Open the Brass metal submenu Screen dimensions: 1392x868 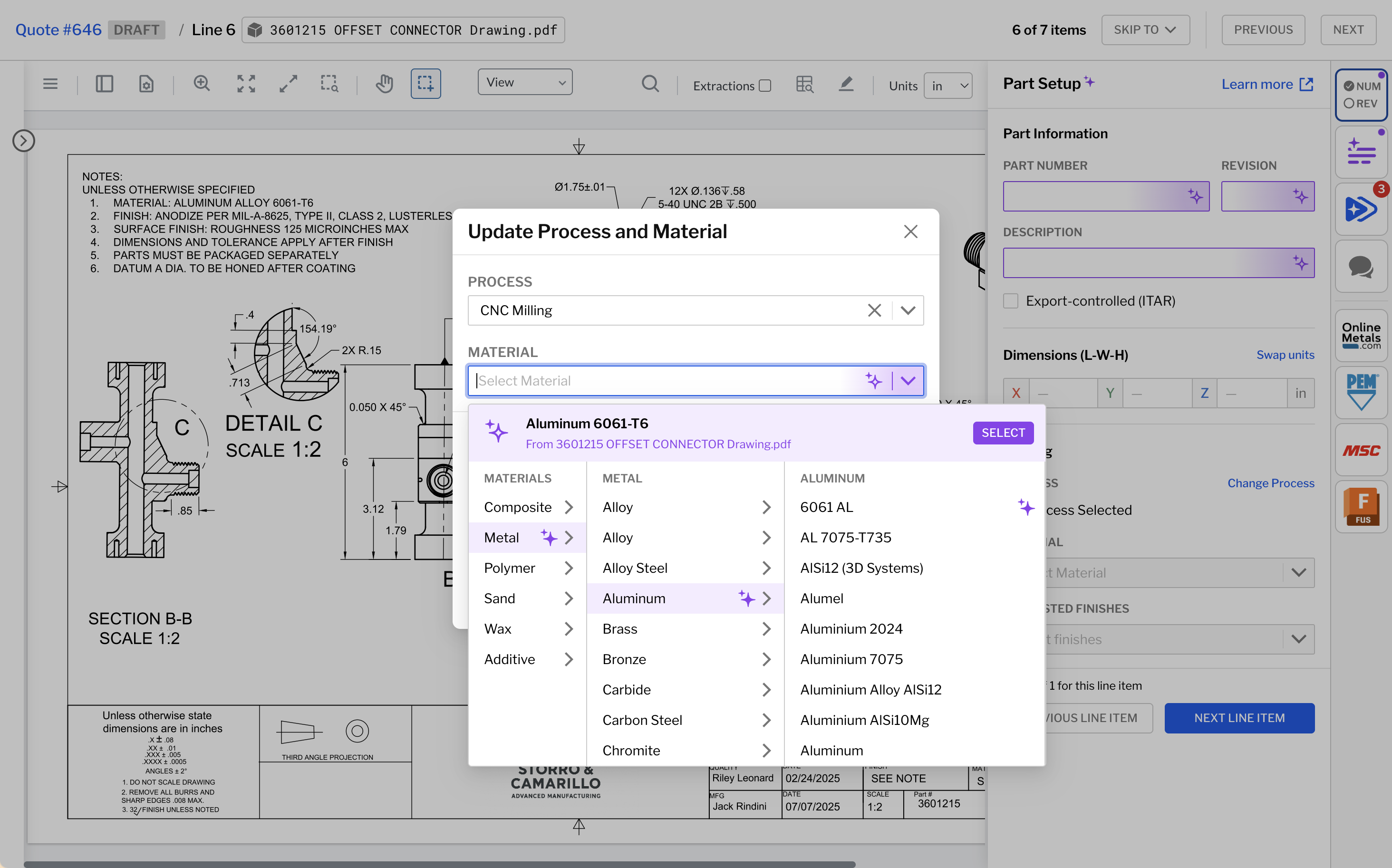686,629
